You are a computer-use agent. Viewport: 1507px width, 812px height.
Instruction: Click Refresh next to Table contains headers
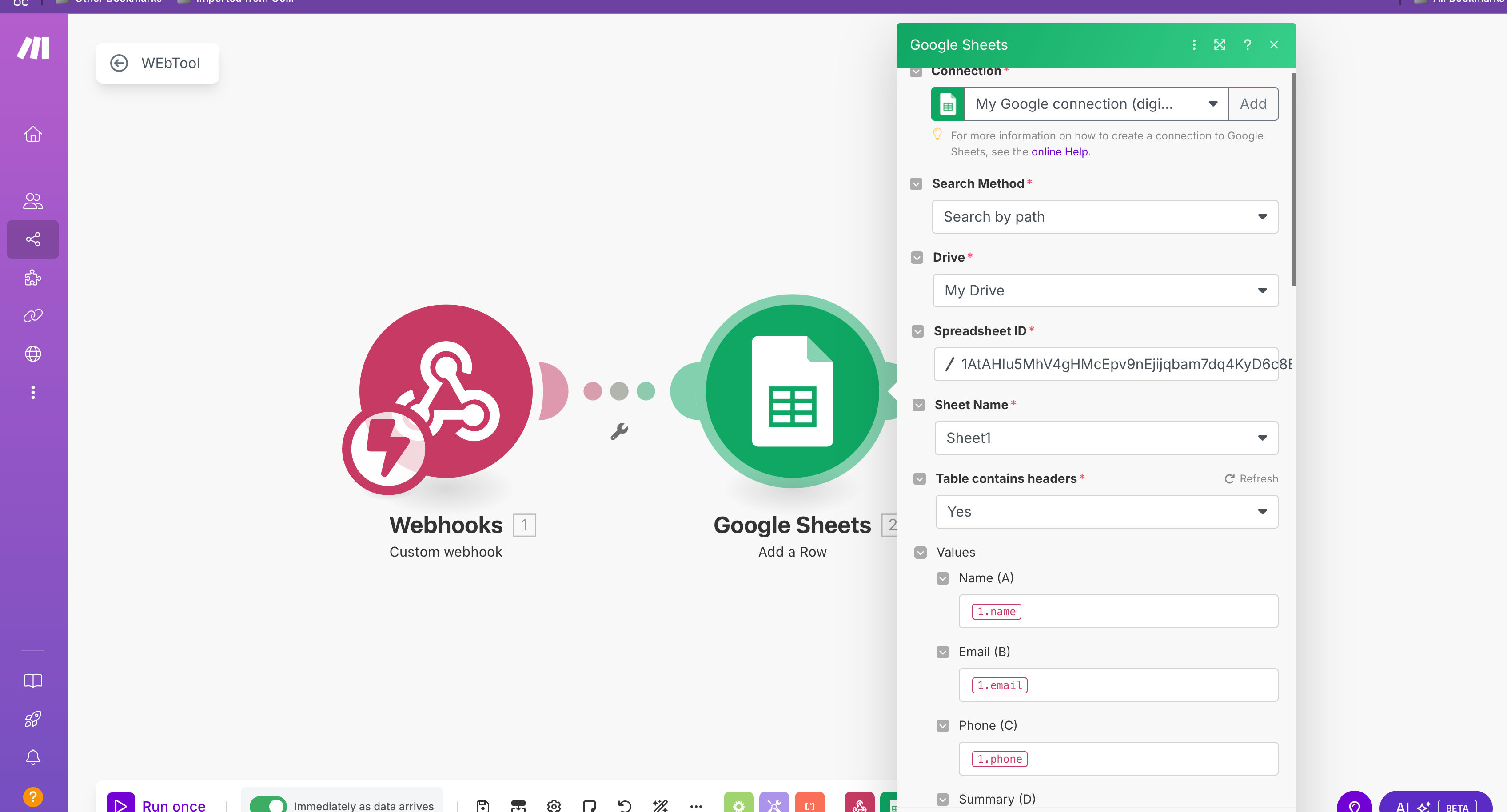tap(1252, 478)
